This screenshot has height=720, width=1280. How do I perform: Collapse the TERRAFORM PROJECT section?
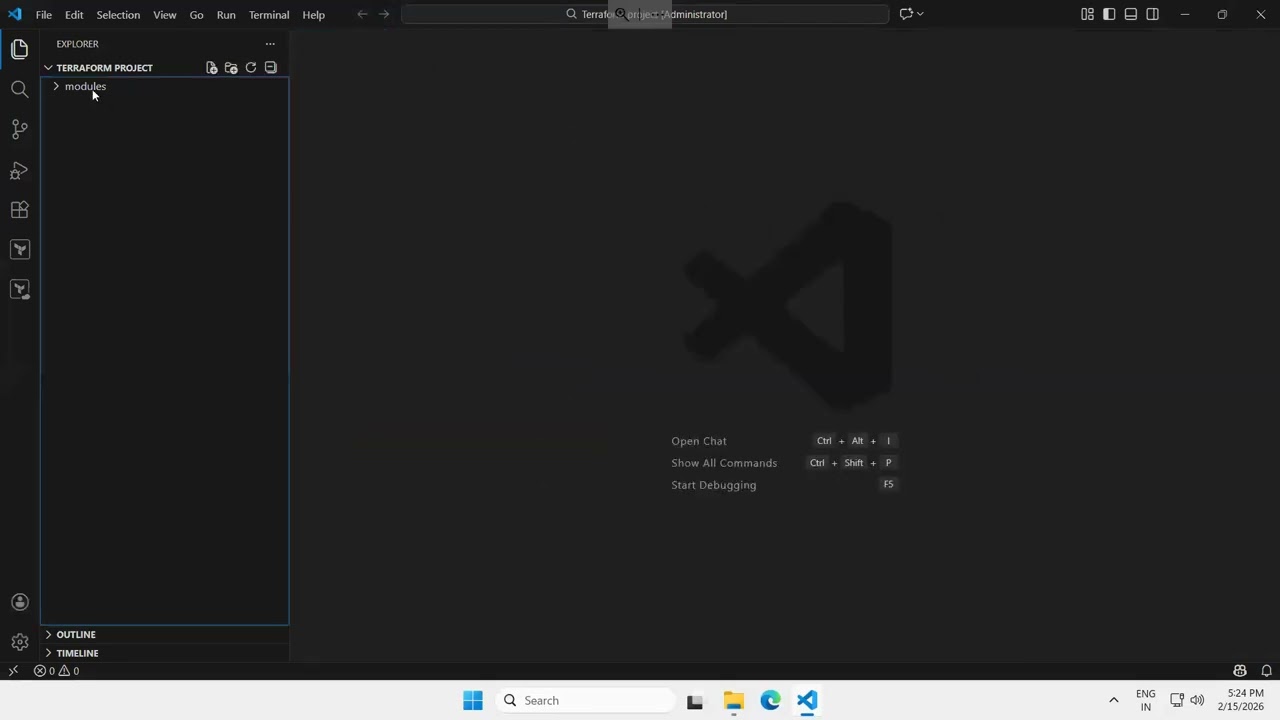tap(104, 68)
